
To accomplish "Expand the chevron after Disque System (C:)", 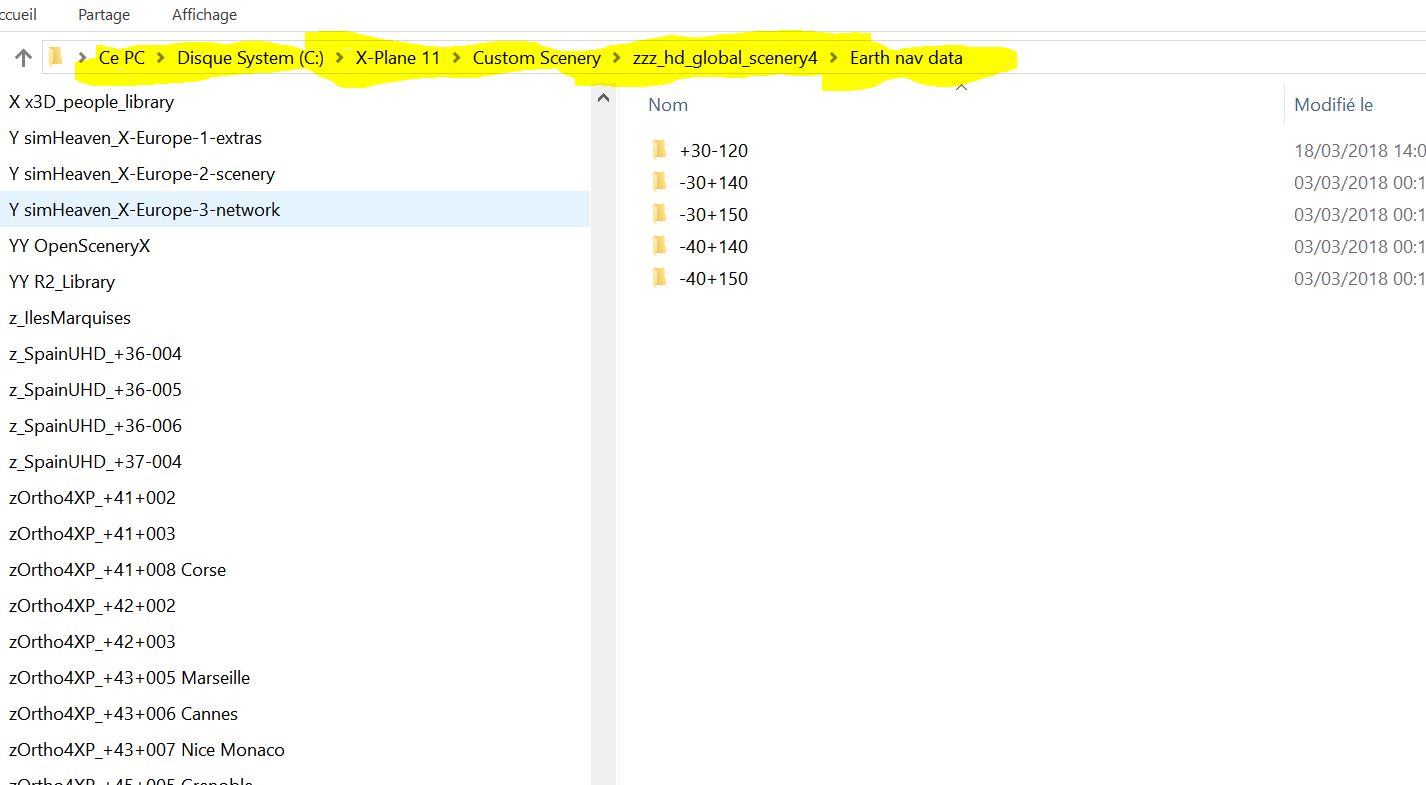I will 340,58.
